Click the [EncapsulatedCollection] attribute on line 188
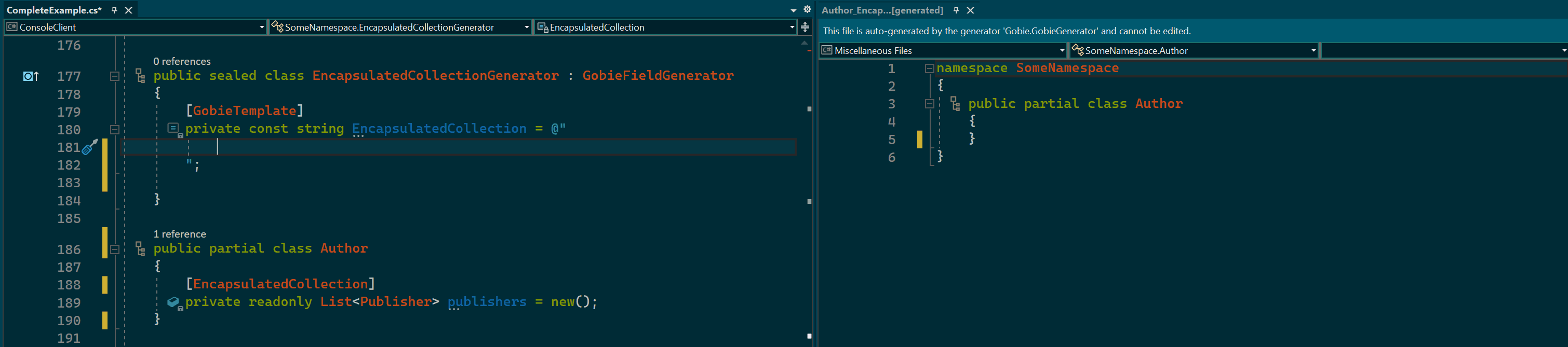Viewport: 1568px width, 347px height. coord(280,284)
